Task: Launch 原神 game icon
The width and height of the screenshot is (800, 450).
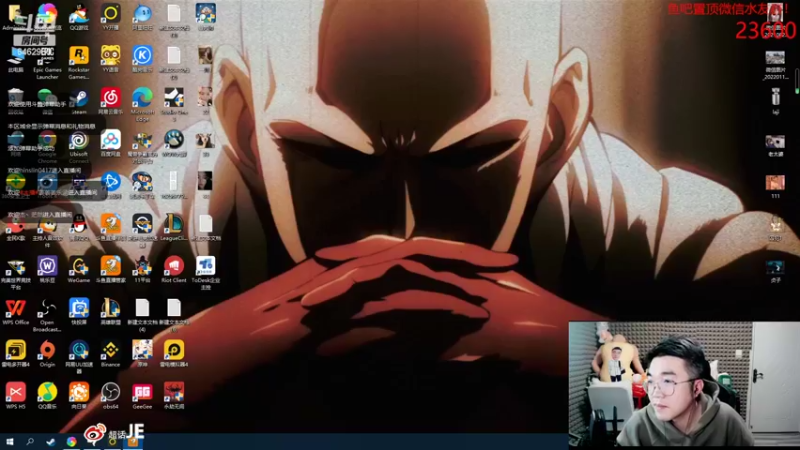Action: point(142,354)
